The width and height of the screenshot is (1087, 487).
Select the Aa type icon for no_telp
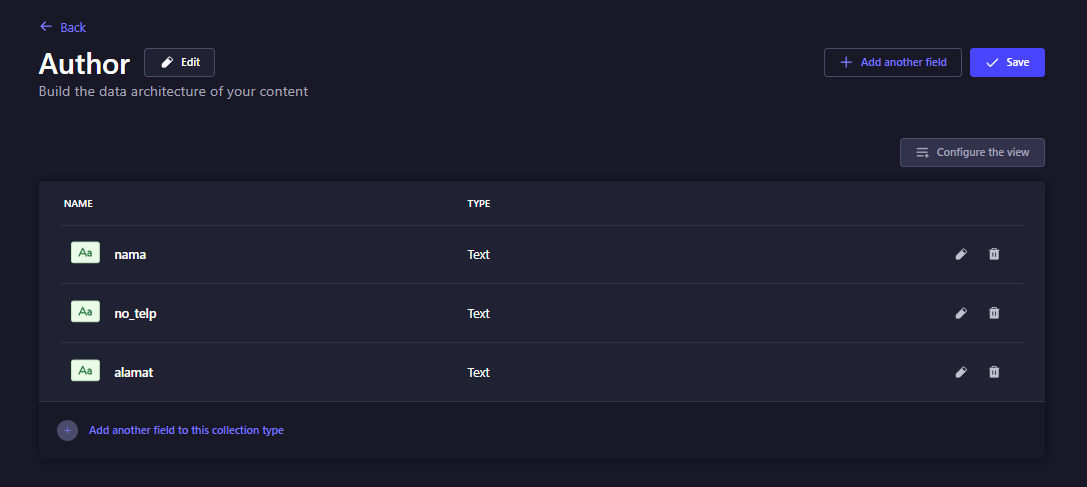pyautogui.click(x=85, y=312)
